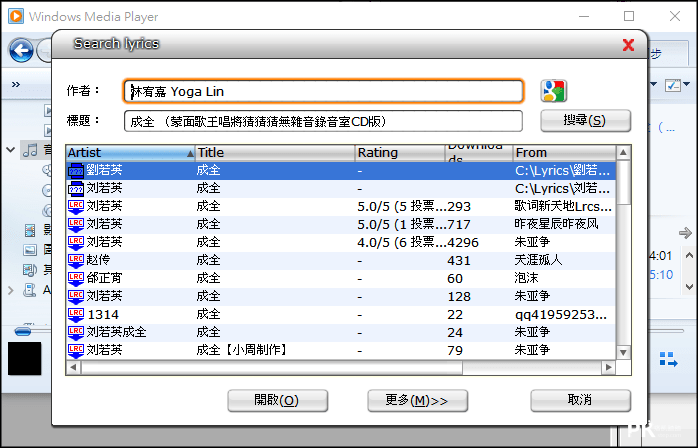Viewport: 698px width, 448px height.
Task: Click the horizontal scrollbar left arrow
Action: coord(73,367)
